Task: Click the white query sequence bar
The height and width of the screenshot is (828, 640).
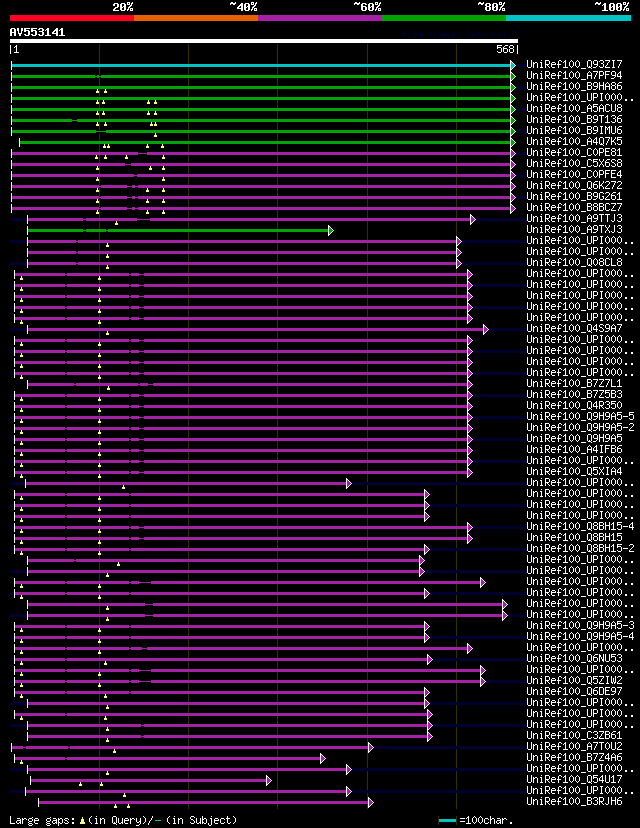Action: coord(264,41)
